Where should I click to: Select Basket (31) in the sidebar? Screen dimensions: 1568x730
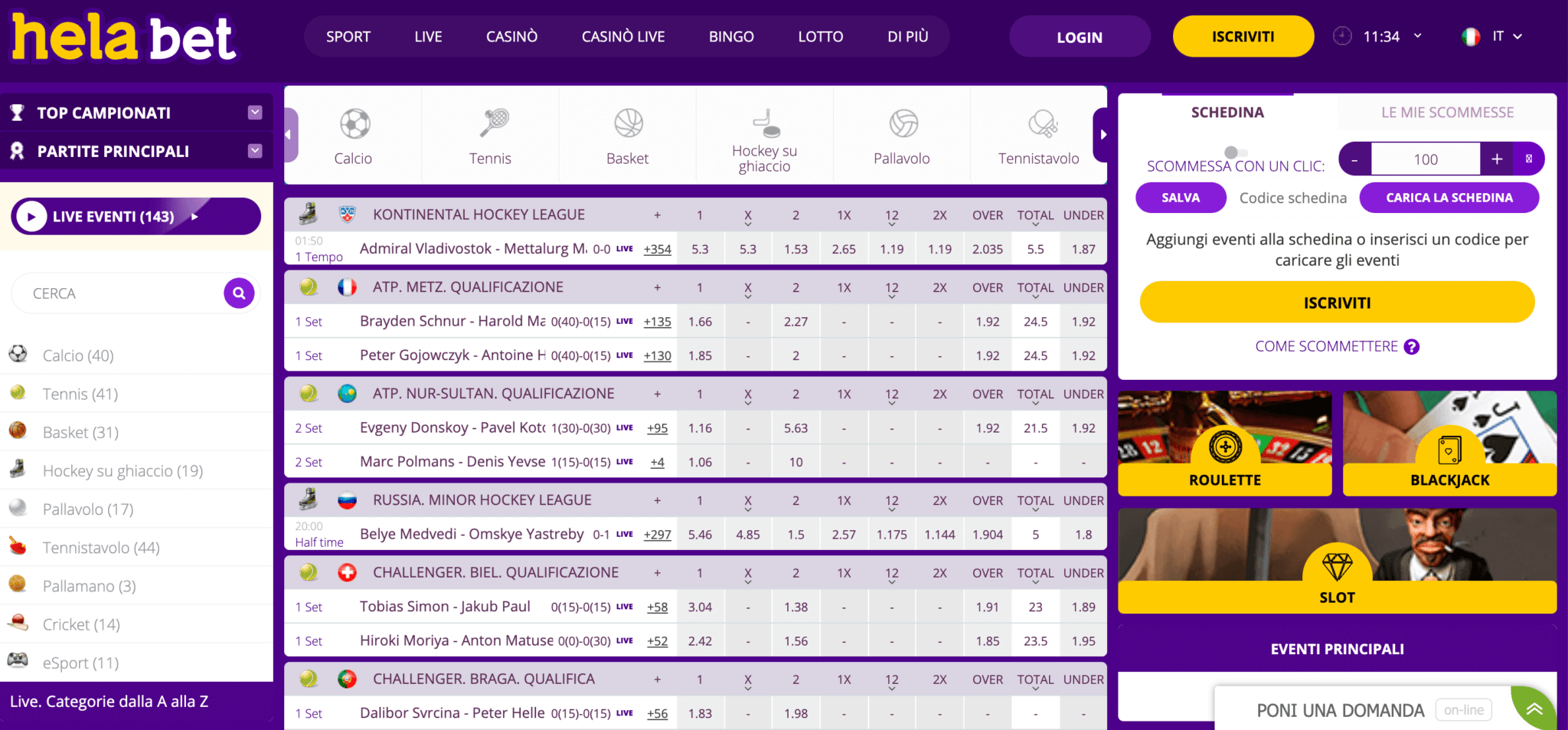pyautogui.click(x=80, y=432)
